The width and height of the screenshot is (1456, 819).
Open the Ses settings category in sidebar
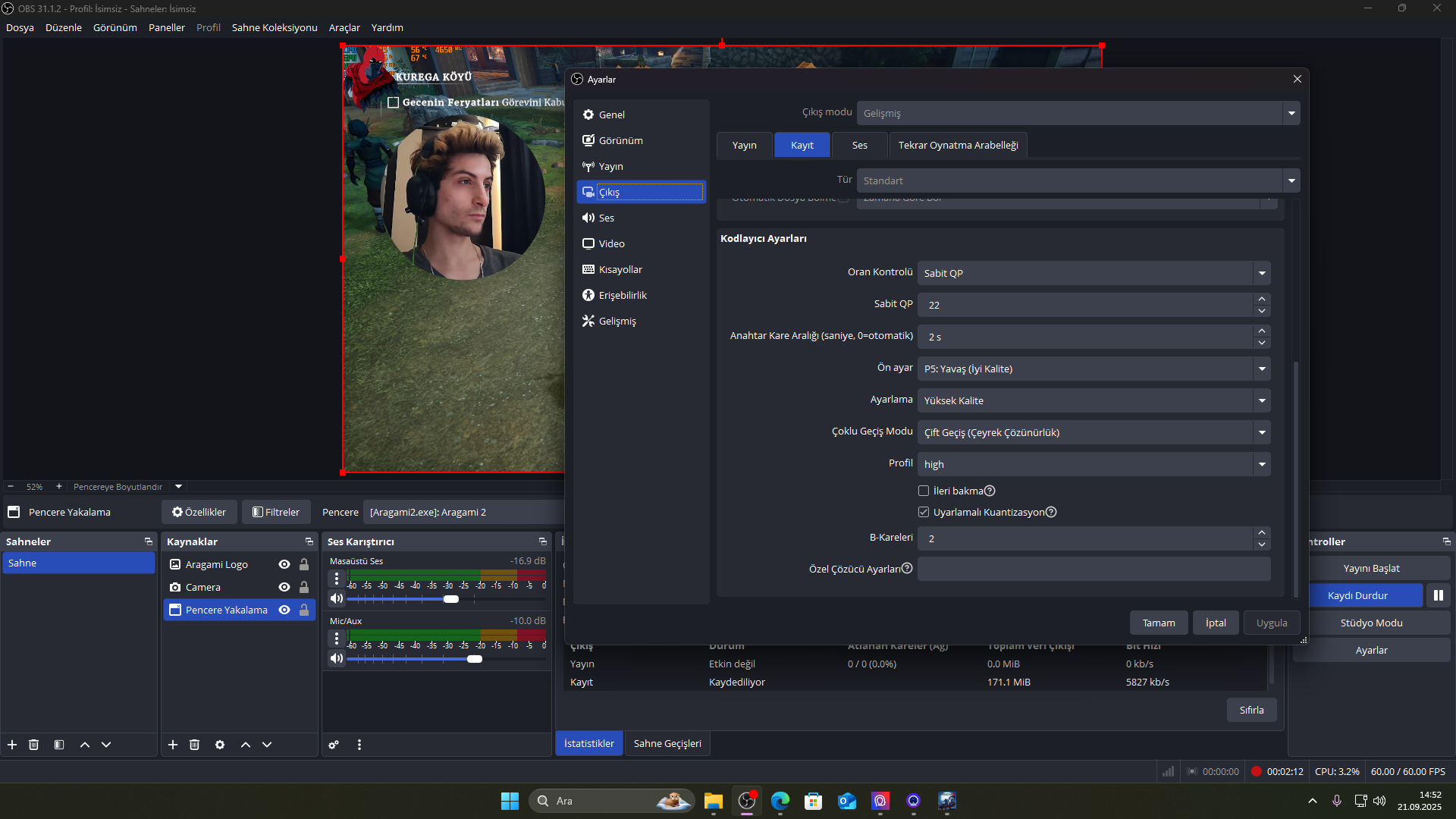point(641,218)
